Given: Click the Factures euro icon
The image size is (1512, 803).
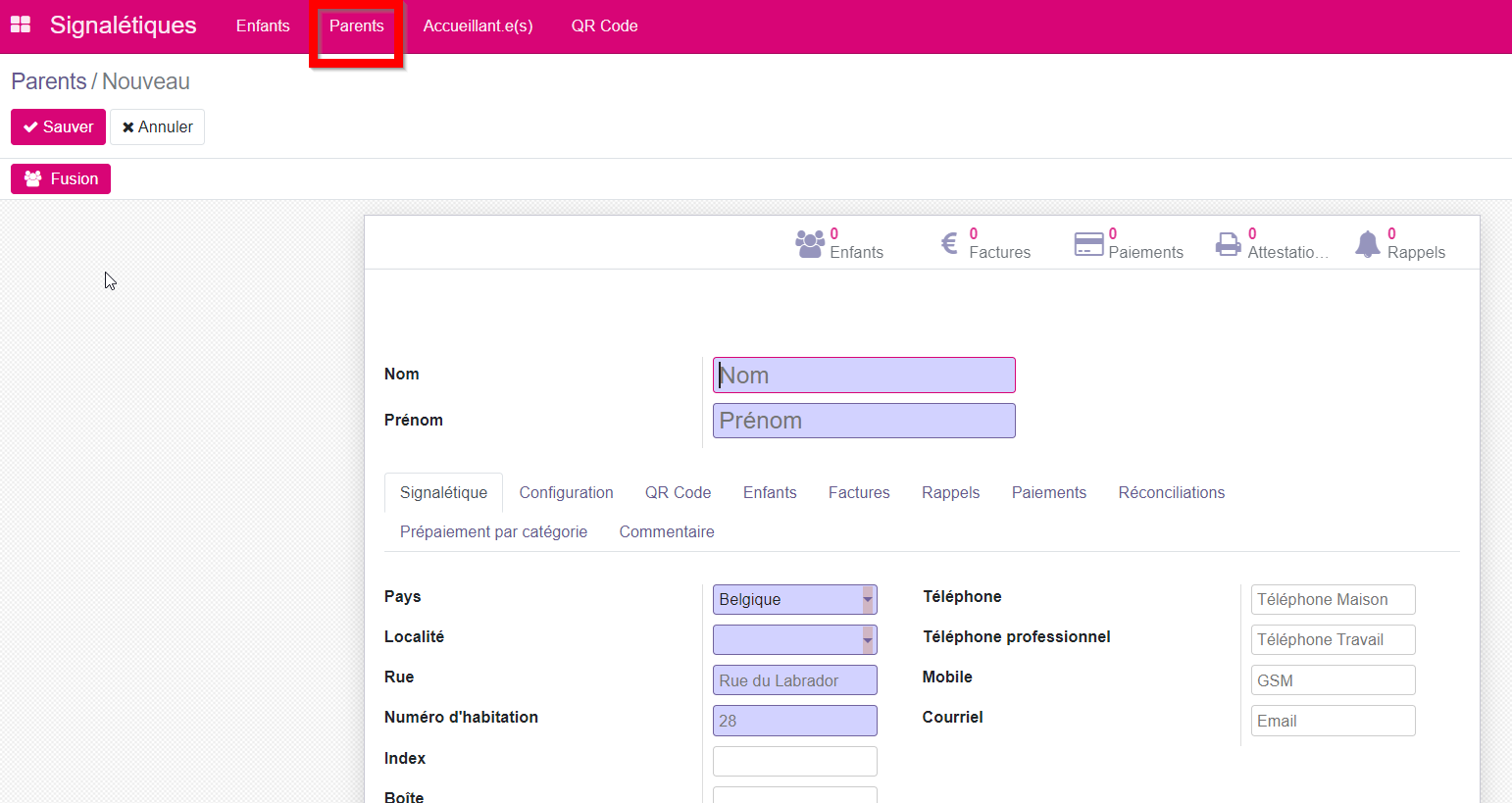Looking at the screenshot, I should point(949,243).
